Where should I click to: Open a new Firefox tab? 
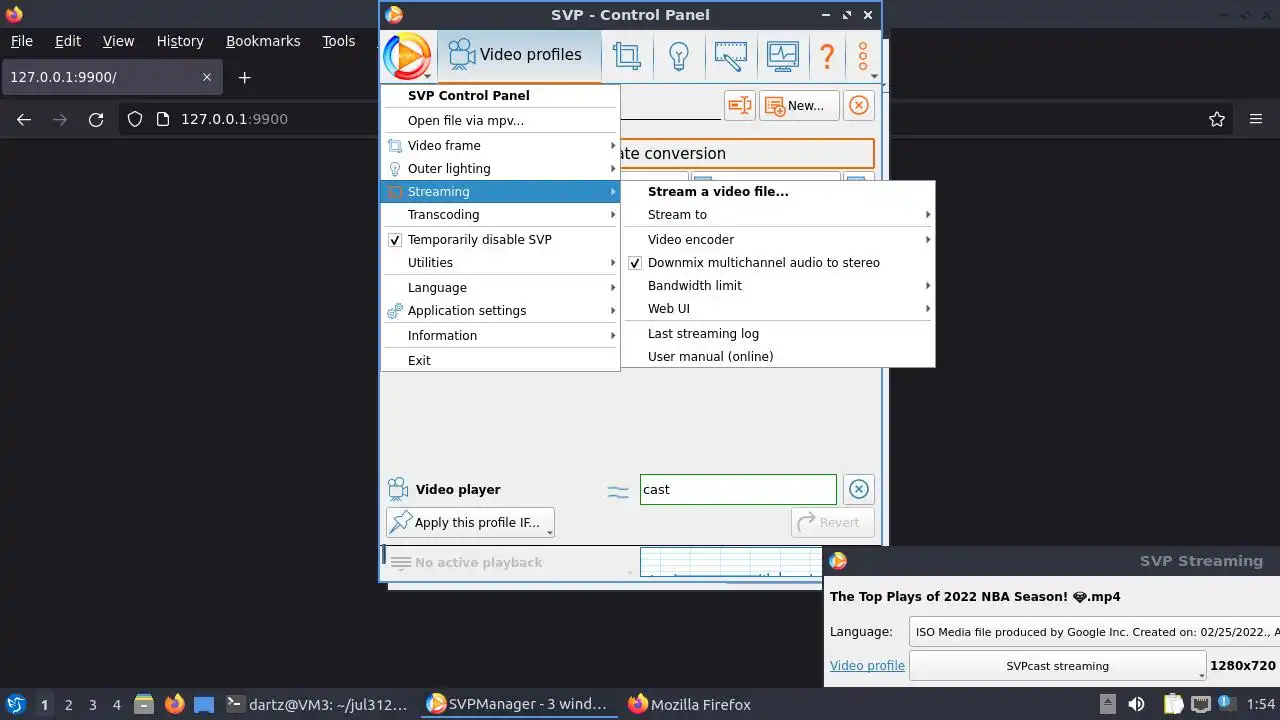244,77
